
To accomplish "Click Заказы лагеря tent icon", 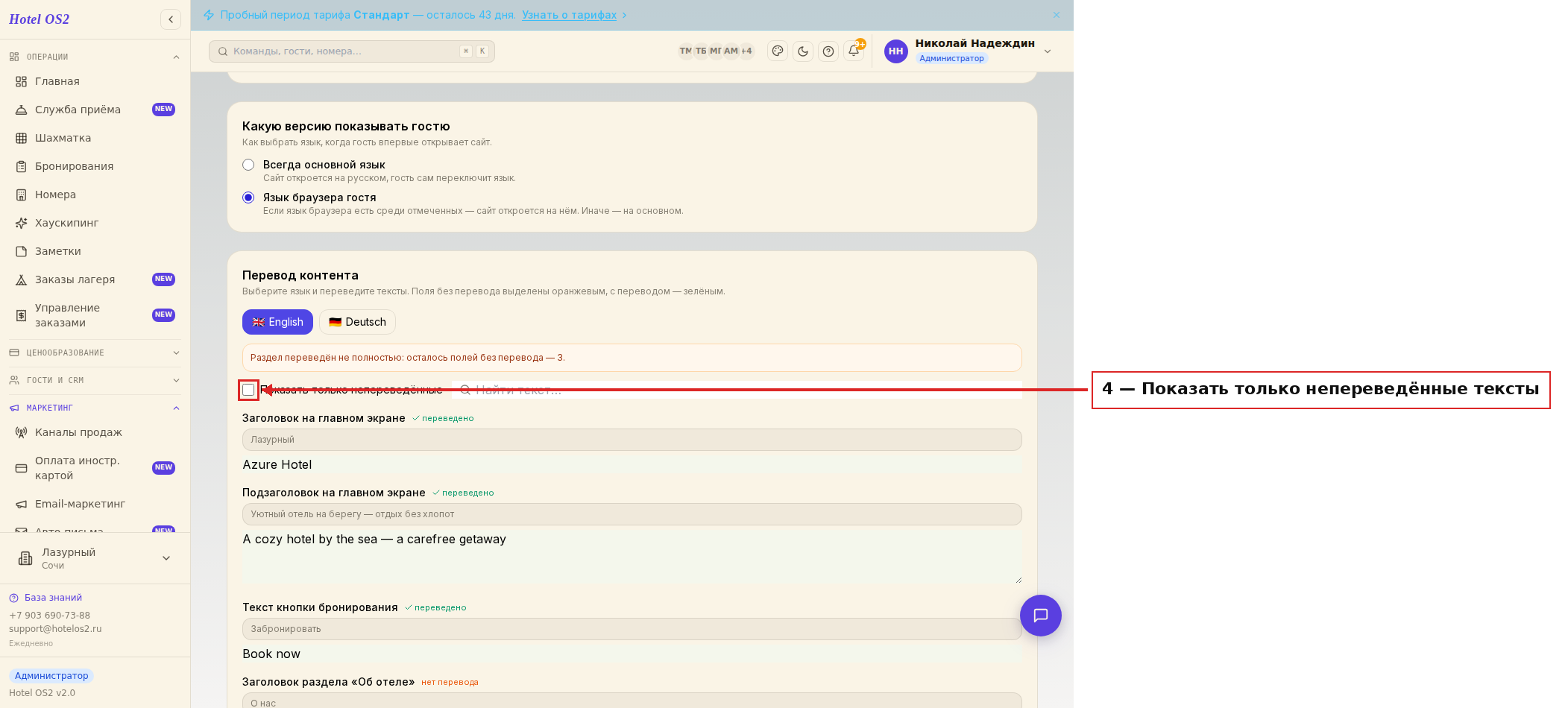I will click(x=22, y=279).
